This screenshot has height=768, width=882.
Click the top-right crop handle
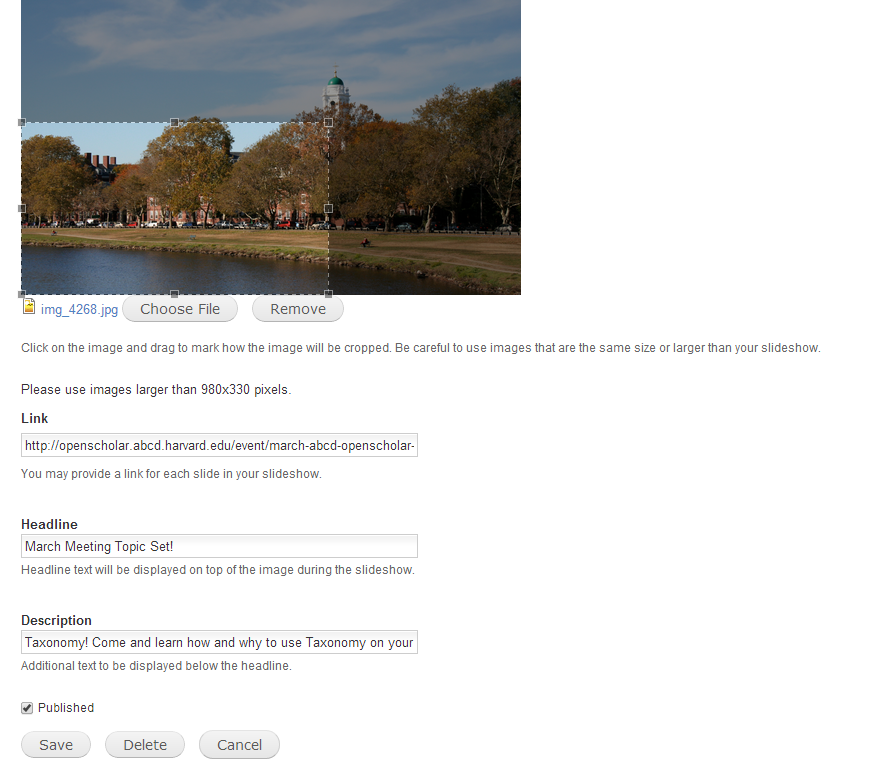coord(328,122)
